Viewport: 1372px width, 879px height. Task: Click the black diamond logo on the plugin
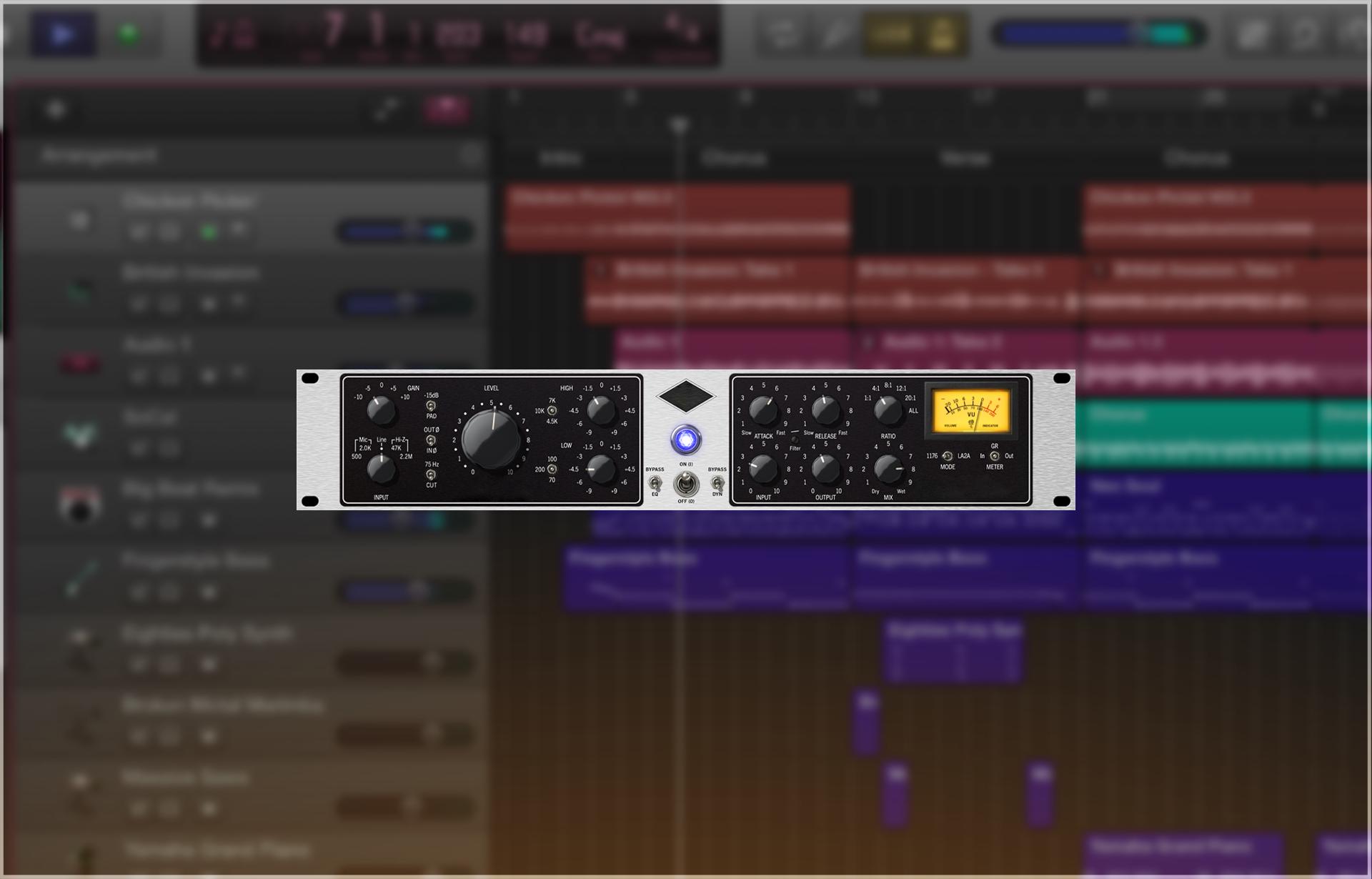tap(686, 396)
